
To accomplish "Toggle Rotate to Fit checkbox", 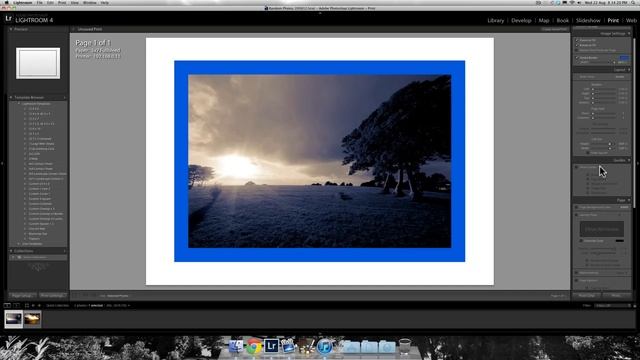I will pyautogui.click(x=577, y=45).
